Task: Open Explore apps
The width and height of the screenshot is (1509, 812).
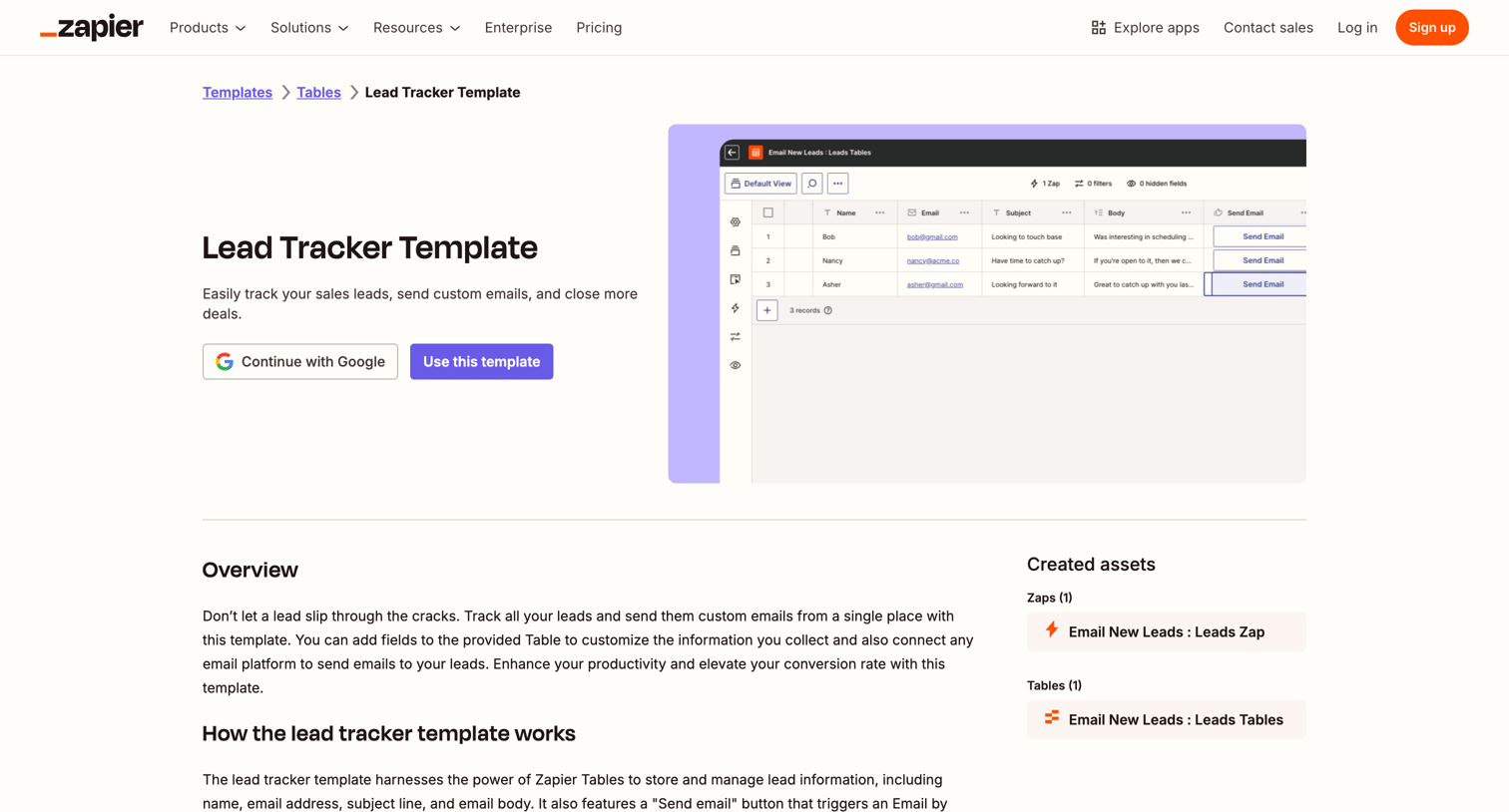Action: point(1145,28)
